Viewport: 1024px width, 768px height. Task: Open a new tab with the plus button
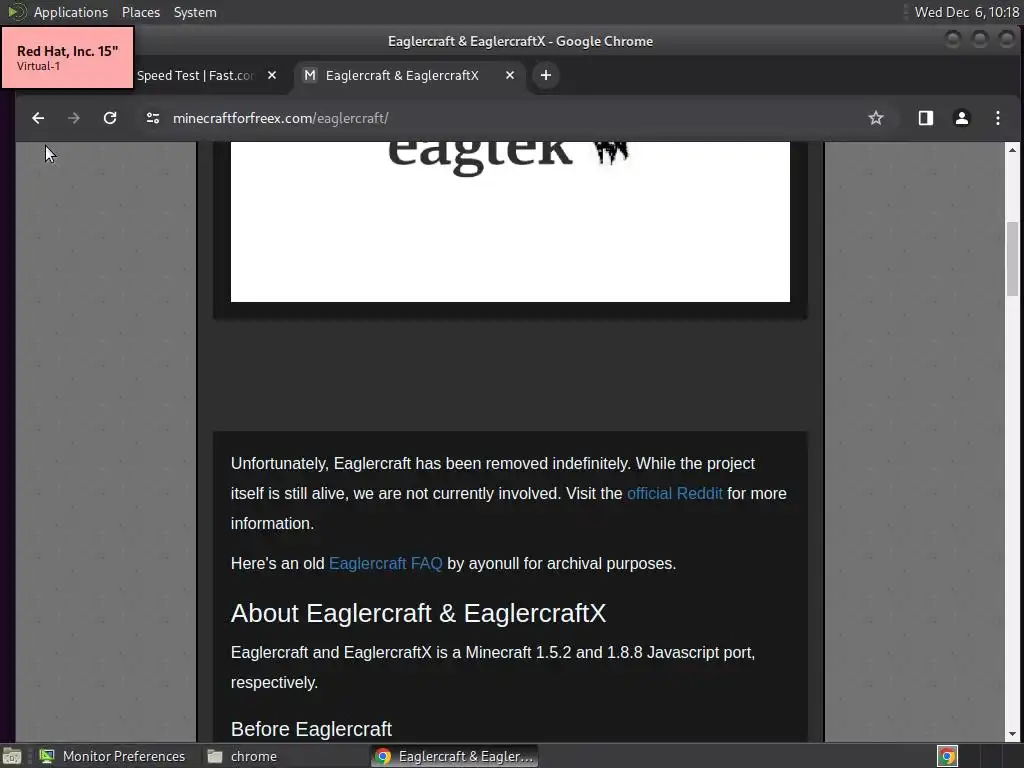[x=546, y=75]
